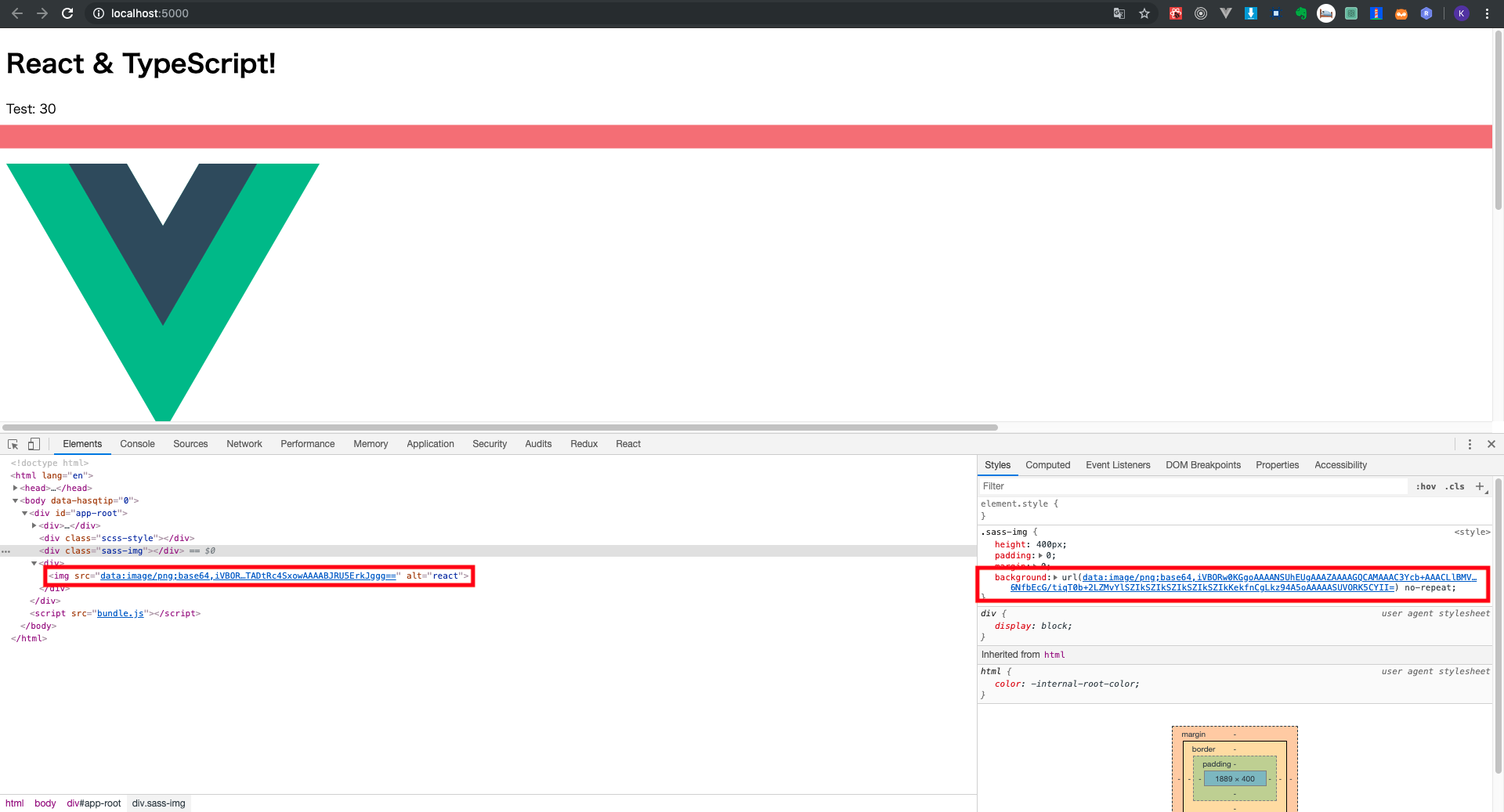Viewport: 1504px width, 812px height.
Task: Open the Application panel
Action: (x=430, y=444)
